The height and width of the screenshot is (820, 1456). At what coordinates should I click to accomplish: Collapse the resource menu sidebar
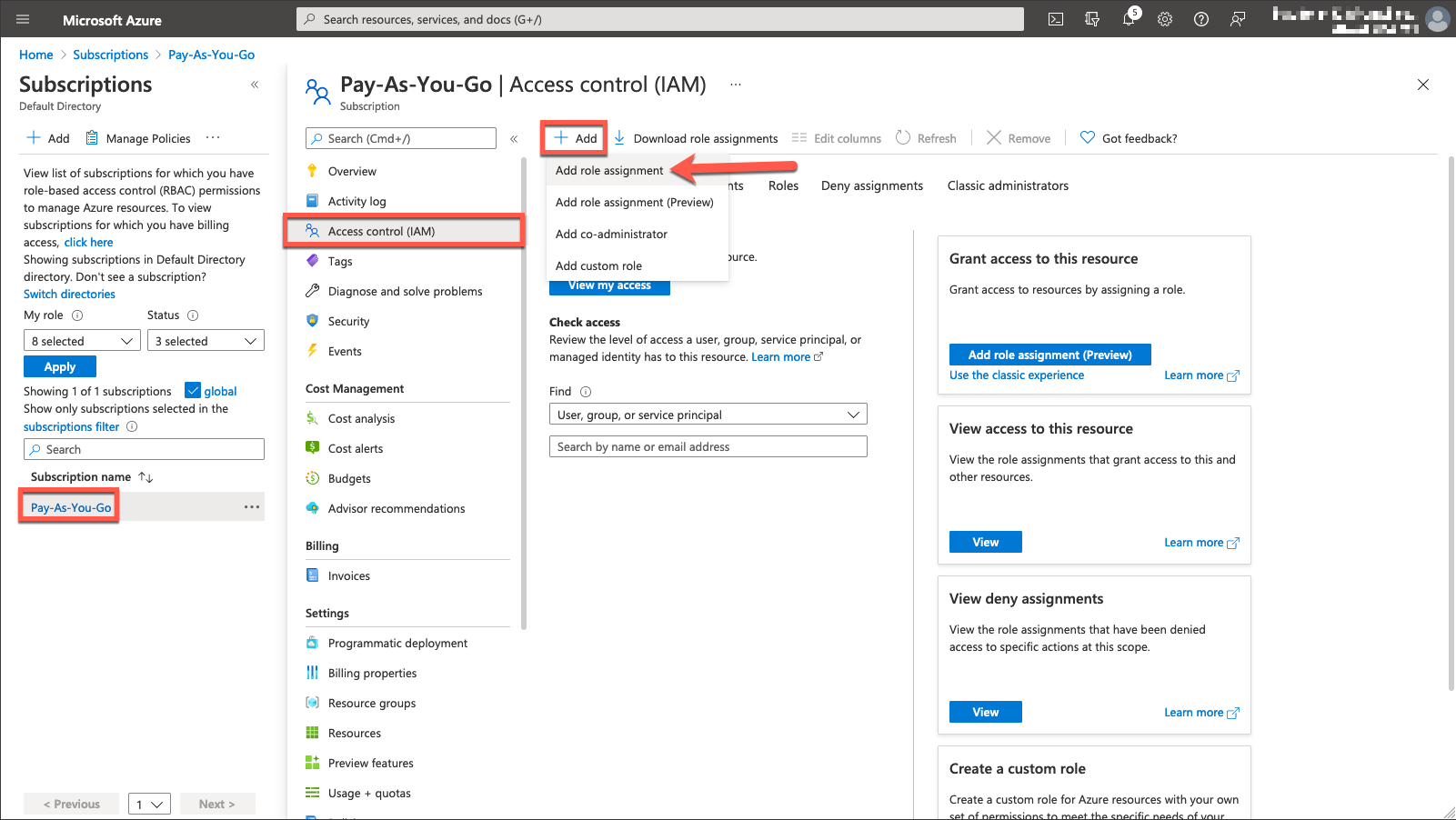514,139
